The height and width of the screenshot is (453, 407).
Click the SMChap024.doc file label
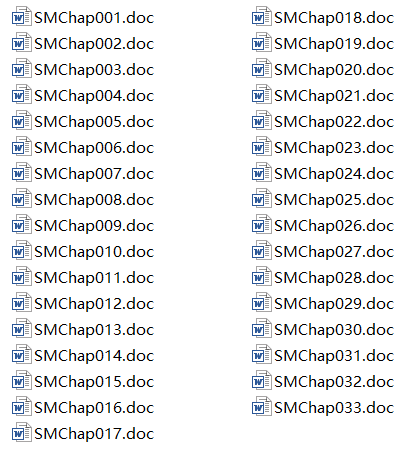point(334,174)
